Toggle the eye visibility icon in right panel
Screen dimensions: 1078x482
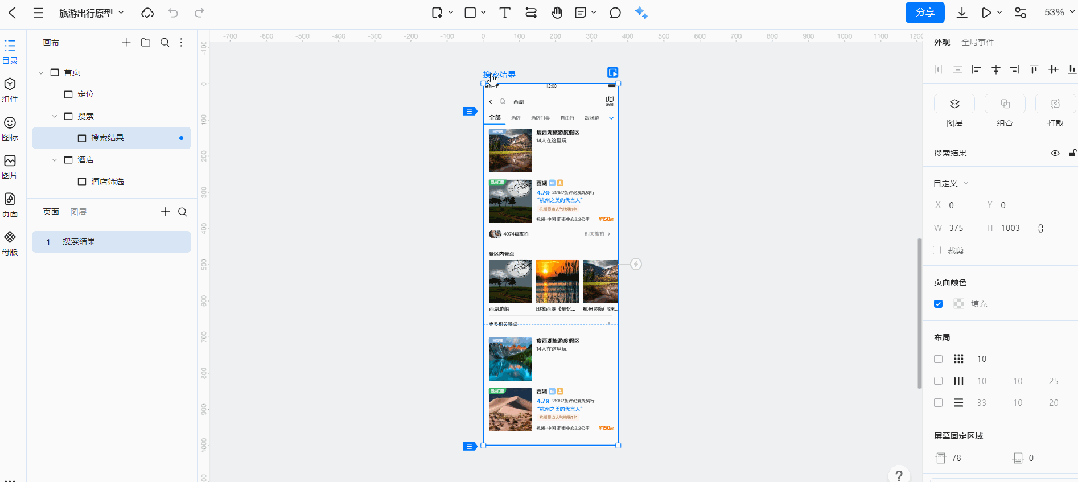(1054, 153)
